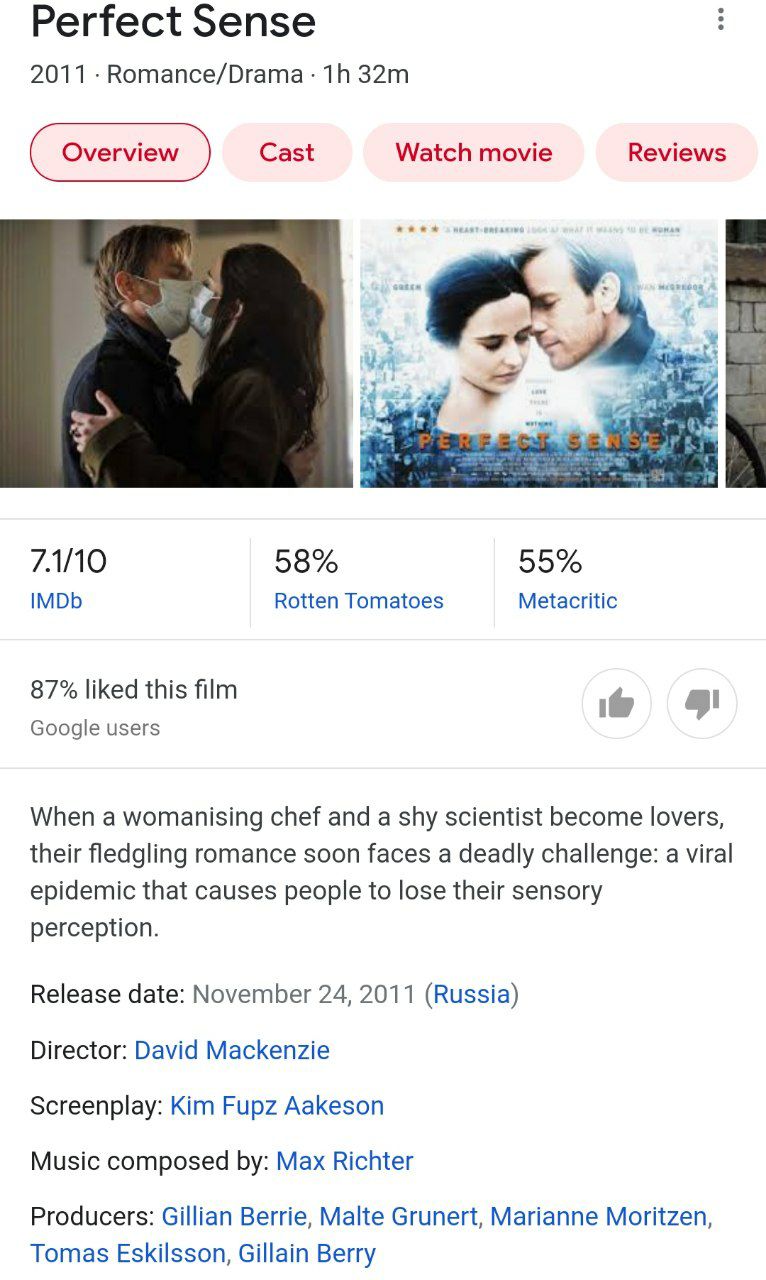Open producer Gillian Berrie link

[234, 1217]
